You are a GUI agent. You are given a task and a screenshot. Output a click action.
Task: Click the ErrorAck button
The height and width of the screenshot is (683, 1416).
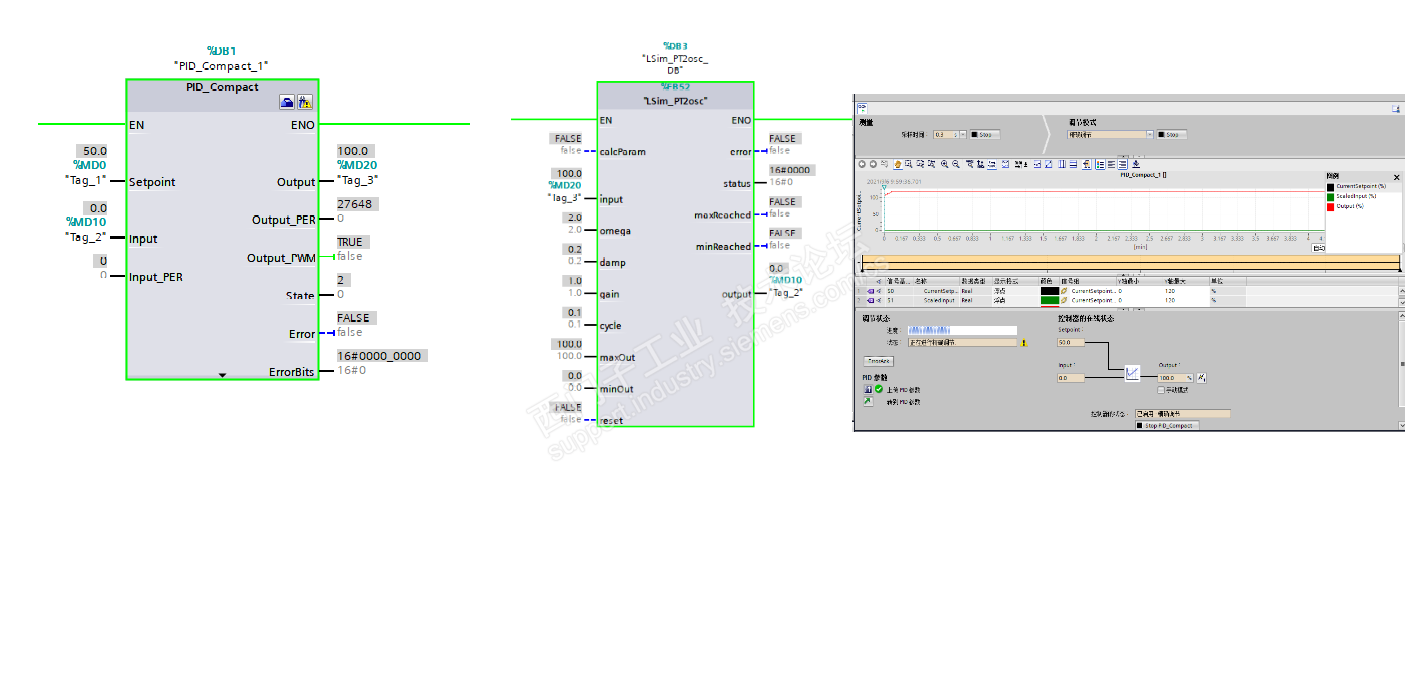click(x=879, y=361)
